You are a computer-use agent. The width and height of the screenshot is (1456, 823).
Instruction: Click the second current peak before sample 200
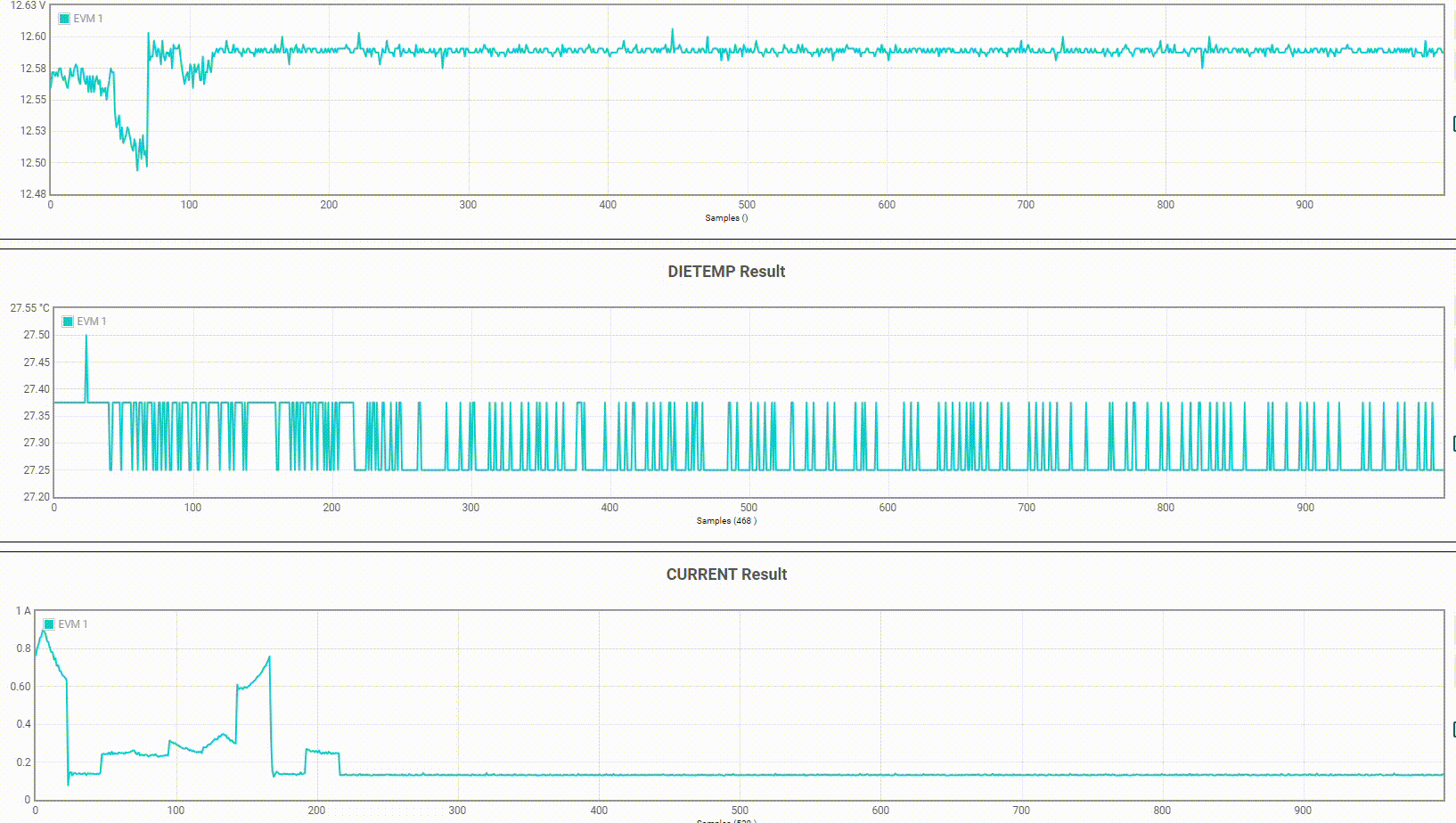coord(269,658)
